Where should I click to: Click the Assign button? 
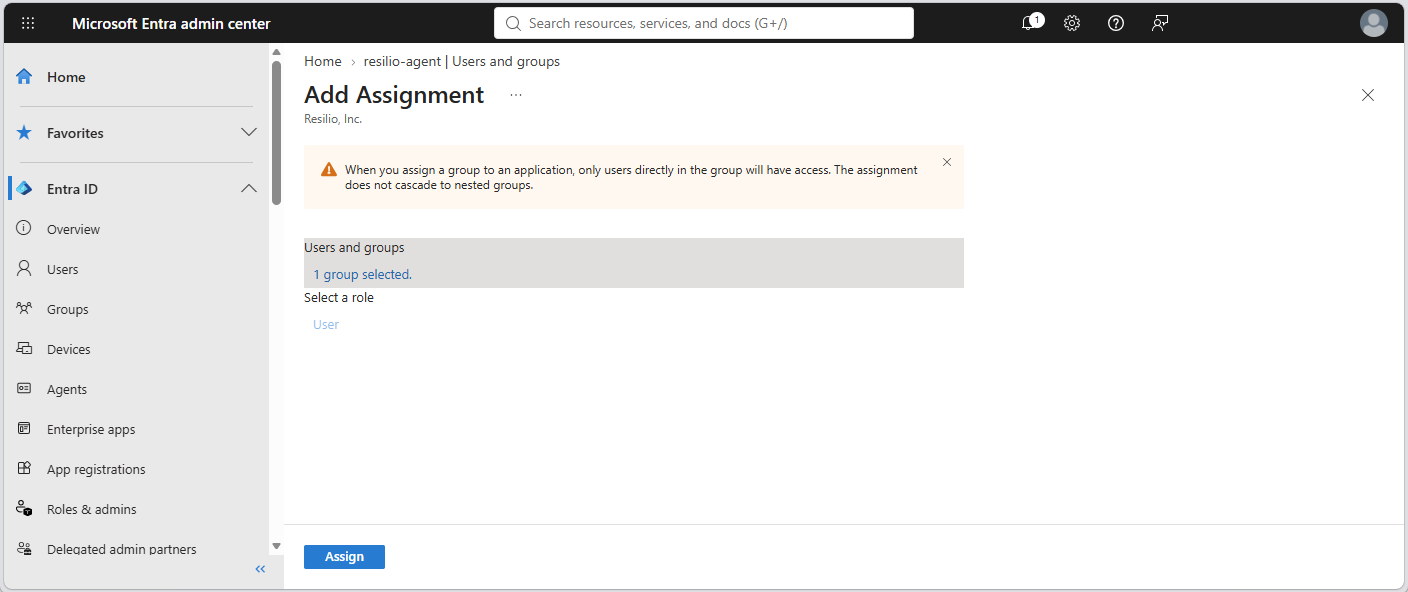coord(344,557)
